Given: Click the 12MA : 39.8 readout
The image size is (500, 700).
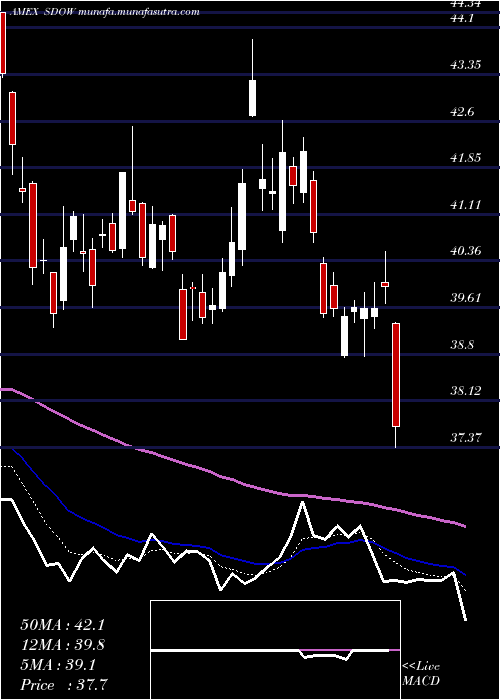Looking at the screenshot, I should click(x=62, y=645).
